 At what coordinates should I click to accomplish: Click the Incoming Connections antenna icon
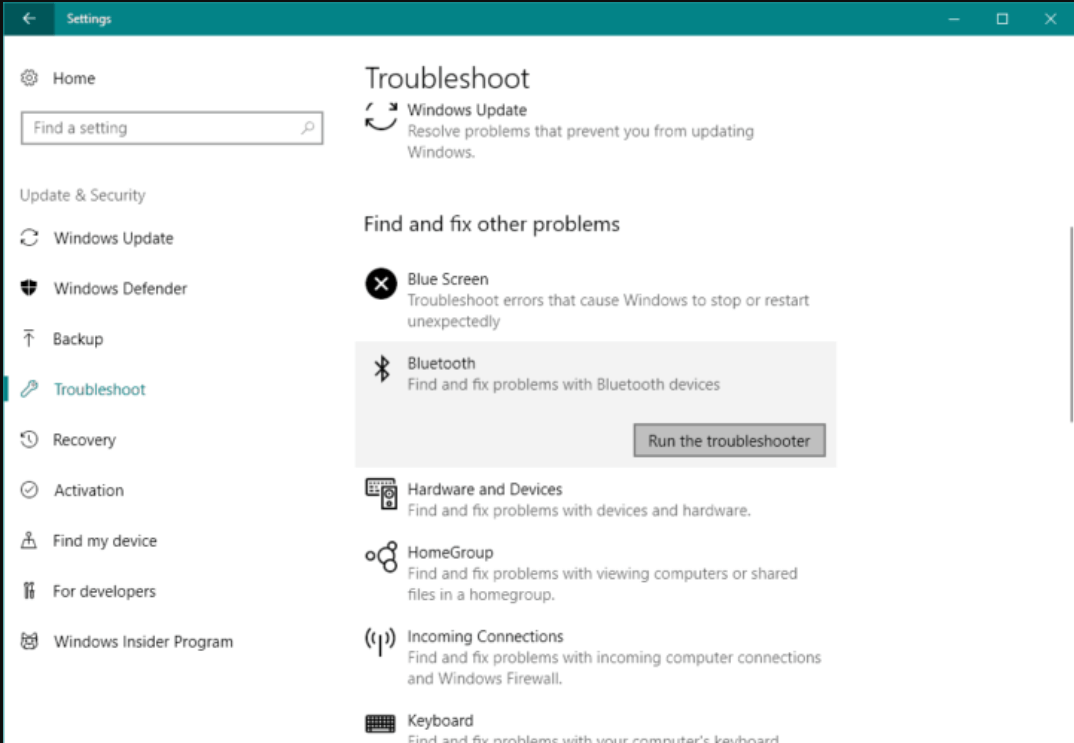pos(381,641)
